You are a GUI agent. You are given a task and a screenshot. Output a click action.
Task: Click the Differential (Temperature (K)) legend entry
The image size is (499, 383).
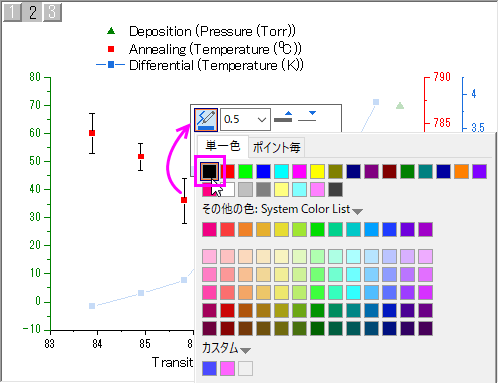coord(216,65)
